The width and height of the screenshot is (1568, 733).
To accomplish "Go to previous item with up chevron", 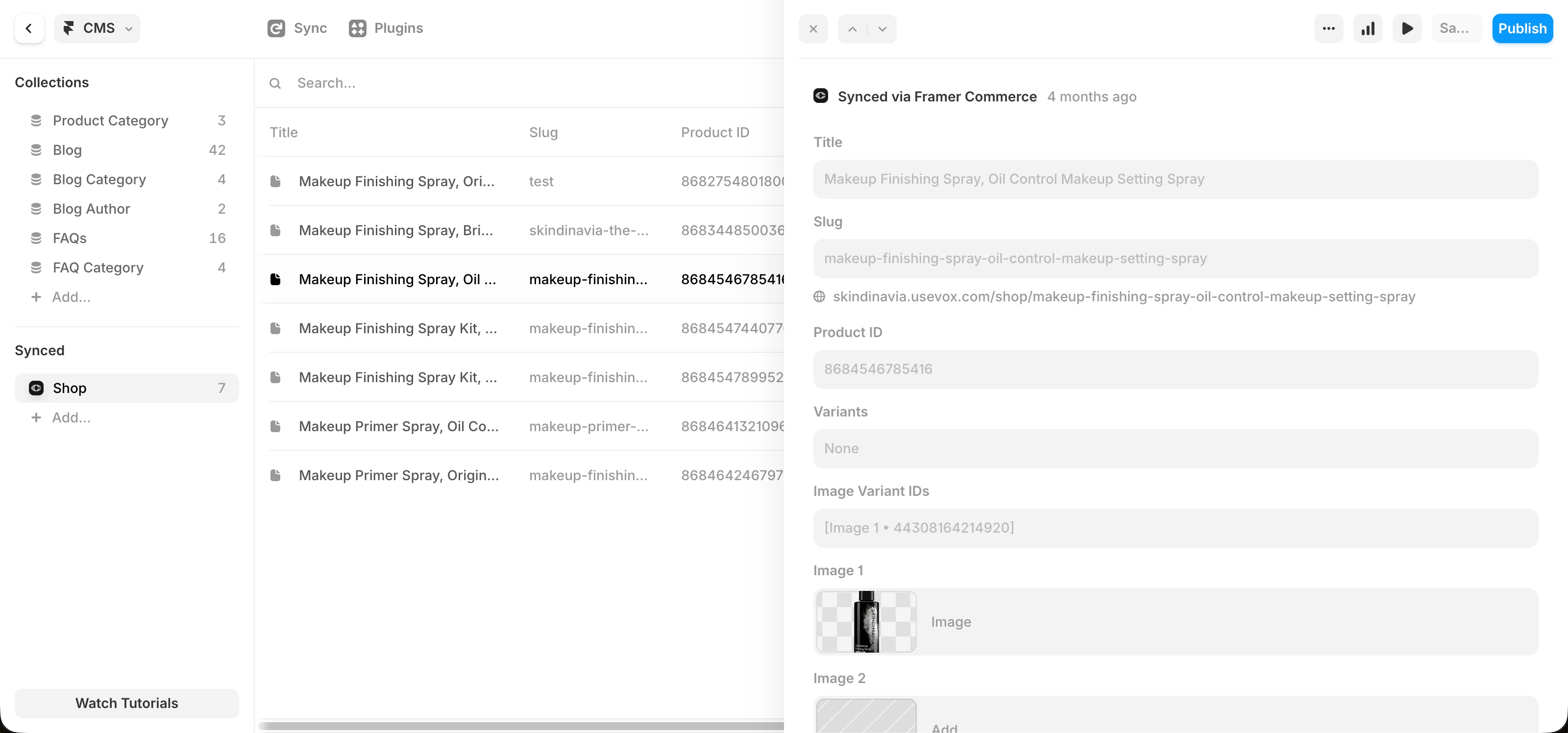I will pyautogui.click(x=852, y=28).
